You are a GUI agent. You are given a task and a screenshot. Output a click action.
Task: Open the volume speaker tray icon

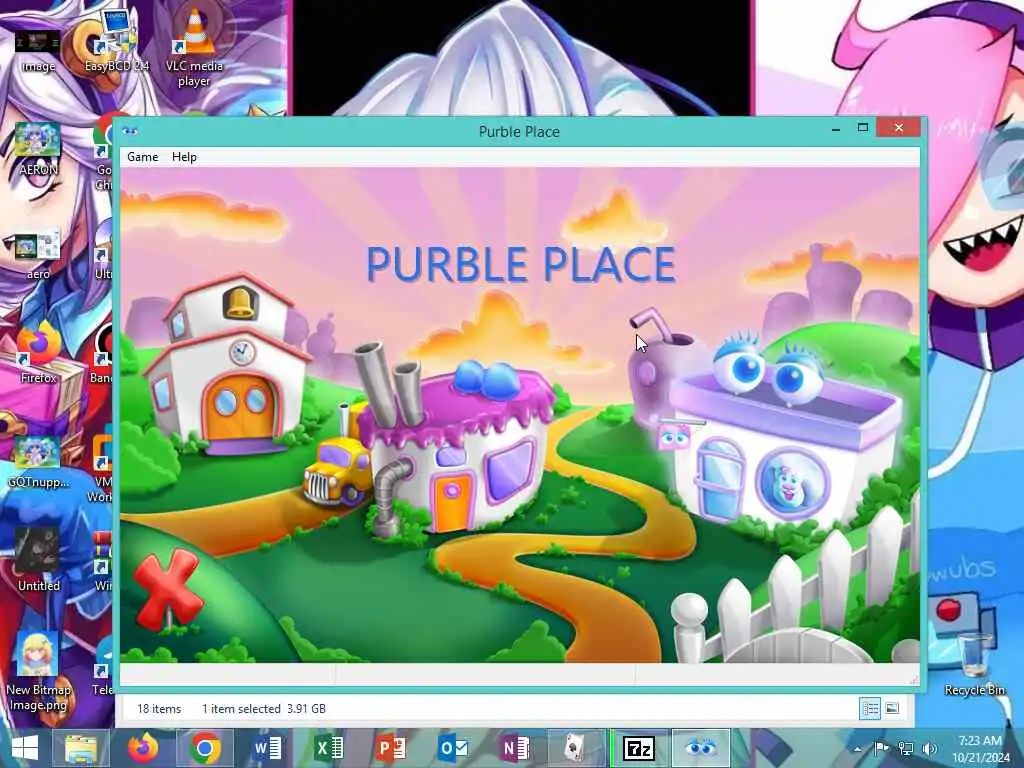(930, 748)
